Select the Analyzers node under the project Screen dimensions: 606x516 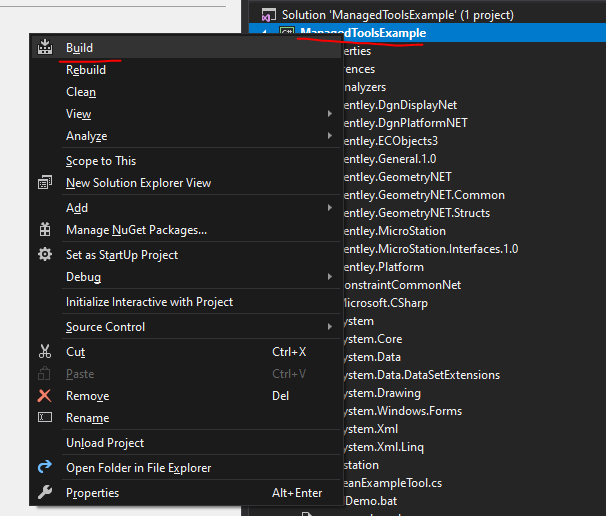tap(364, 87)
